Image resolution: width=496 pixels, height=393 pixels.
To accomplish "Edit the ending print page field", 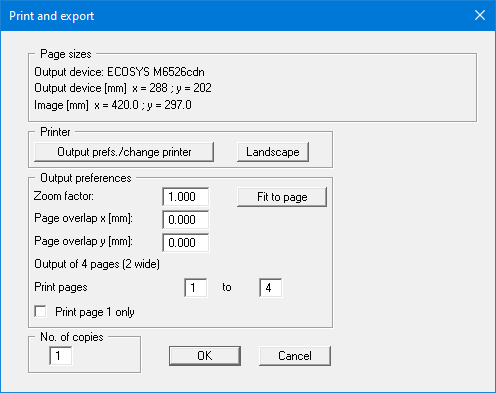I will point(270,288).
